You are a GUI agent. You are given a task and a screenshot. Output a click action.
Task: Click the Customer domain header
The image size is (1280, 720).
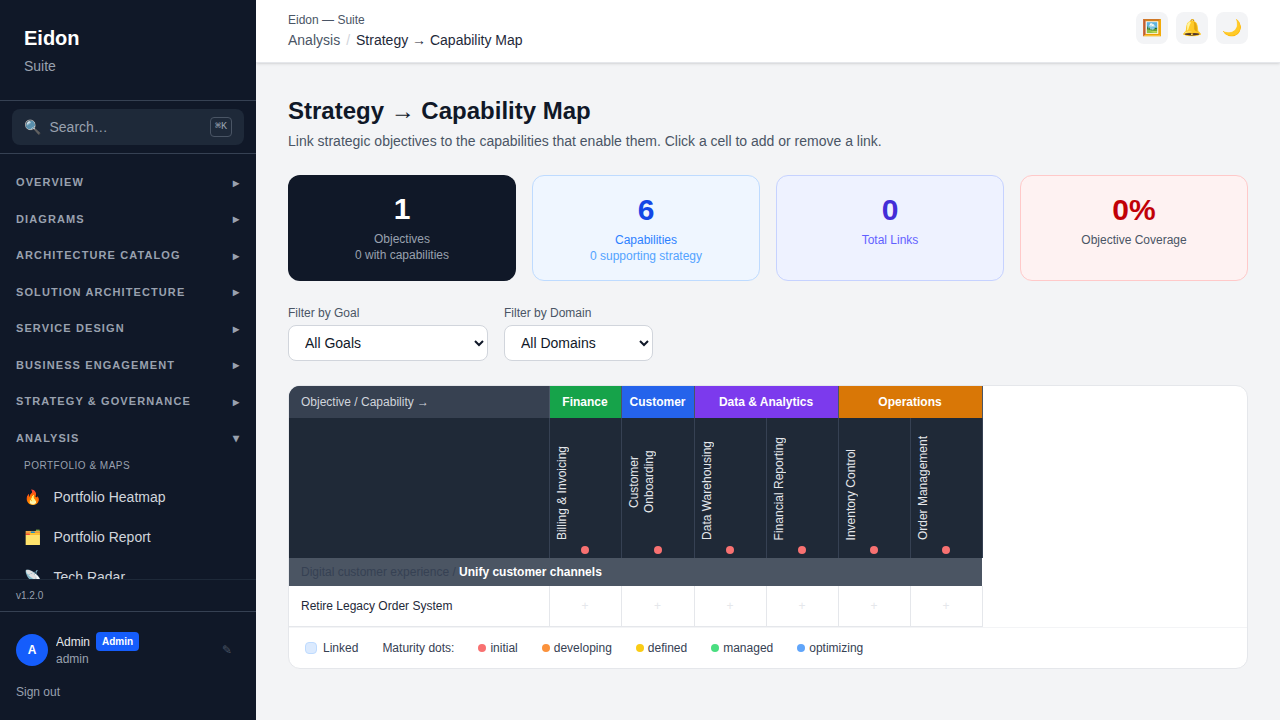tap(657, 402)
